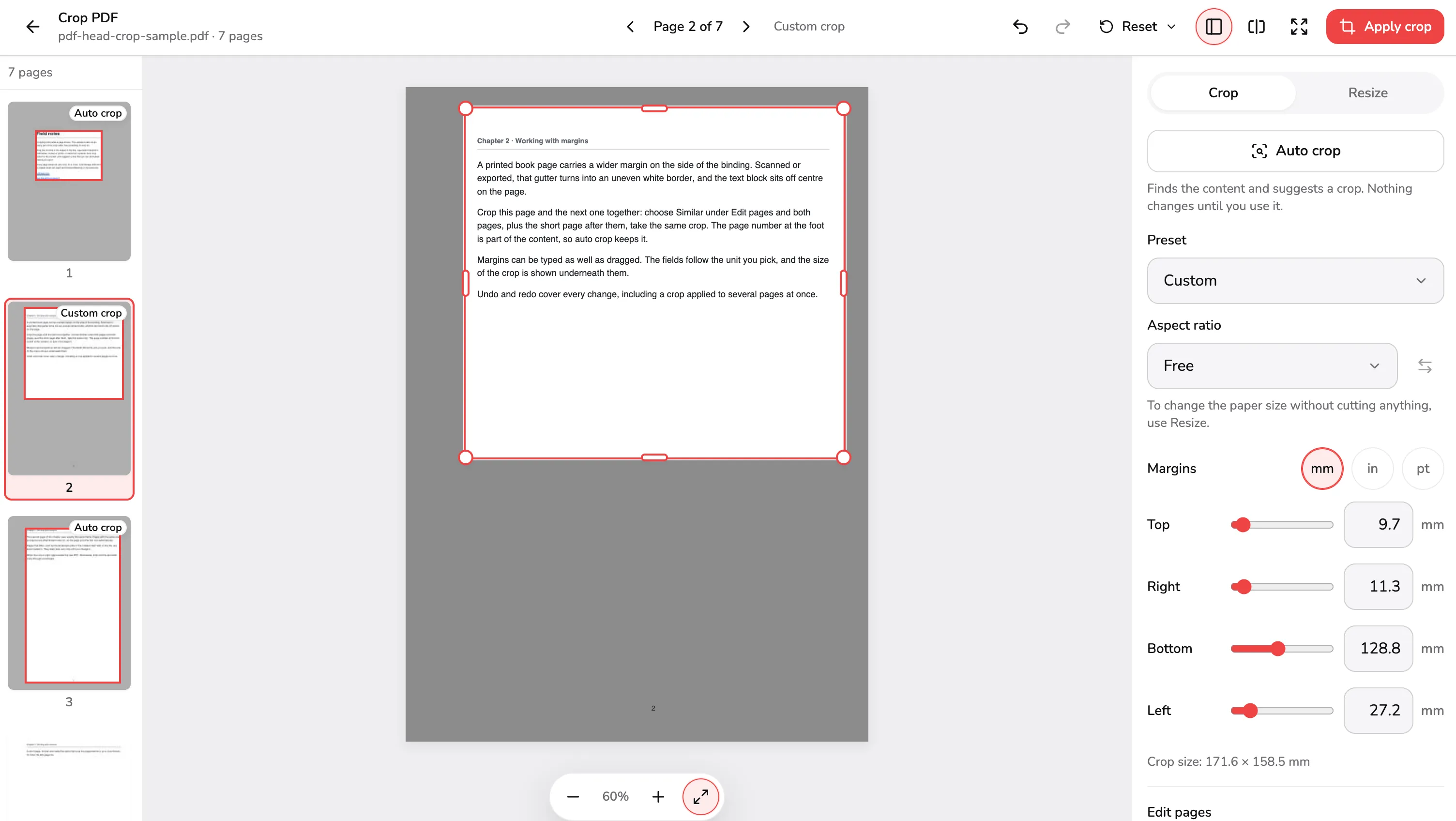This screenshot has width=1456, height=821.
Task: Enter fullscreen mode
Action: point(1299,27)
